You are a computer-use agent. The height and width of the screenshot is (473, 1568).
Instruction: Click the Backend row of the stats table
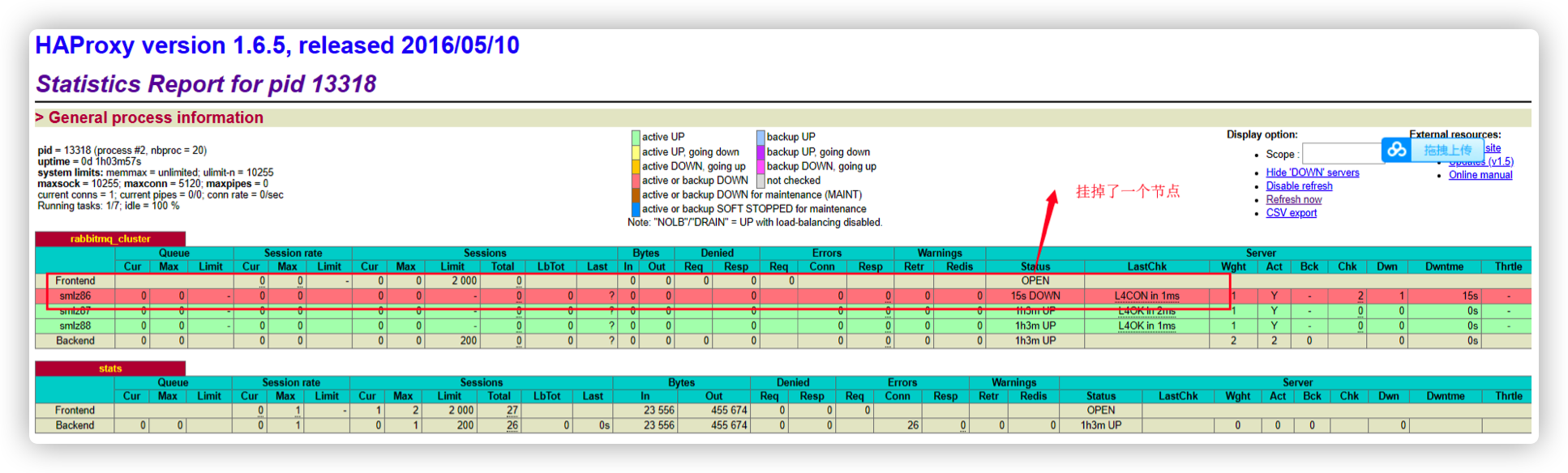point(783,425)
